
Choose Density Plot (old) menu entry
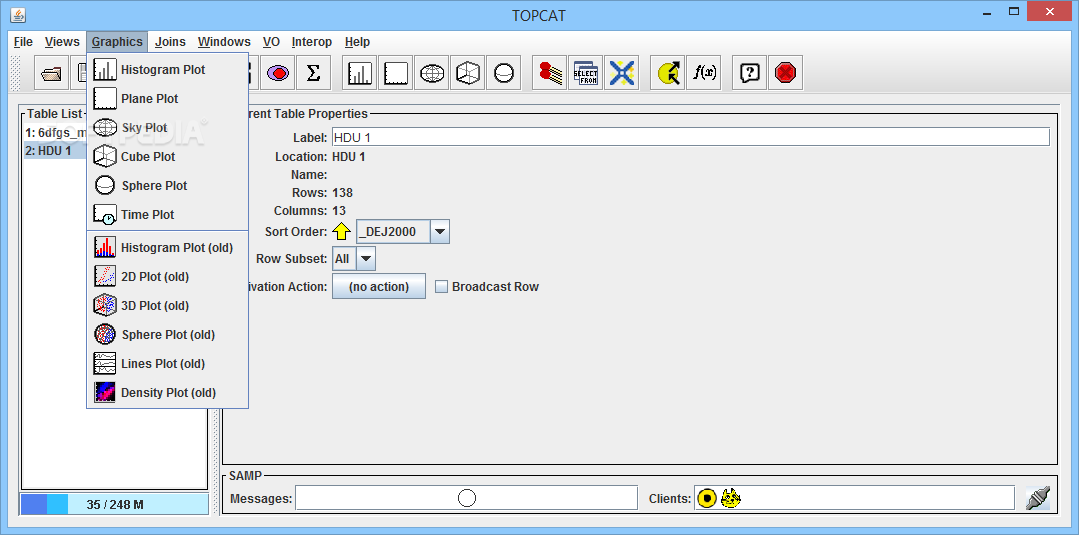pyautogui.click(x=167, y=392)
